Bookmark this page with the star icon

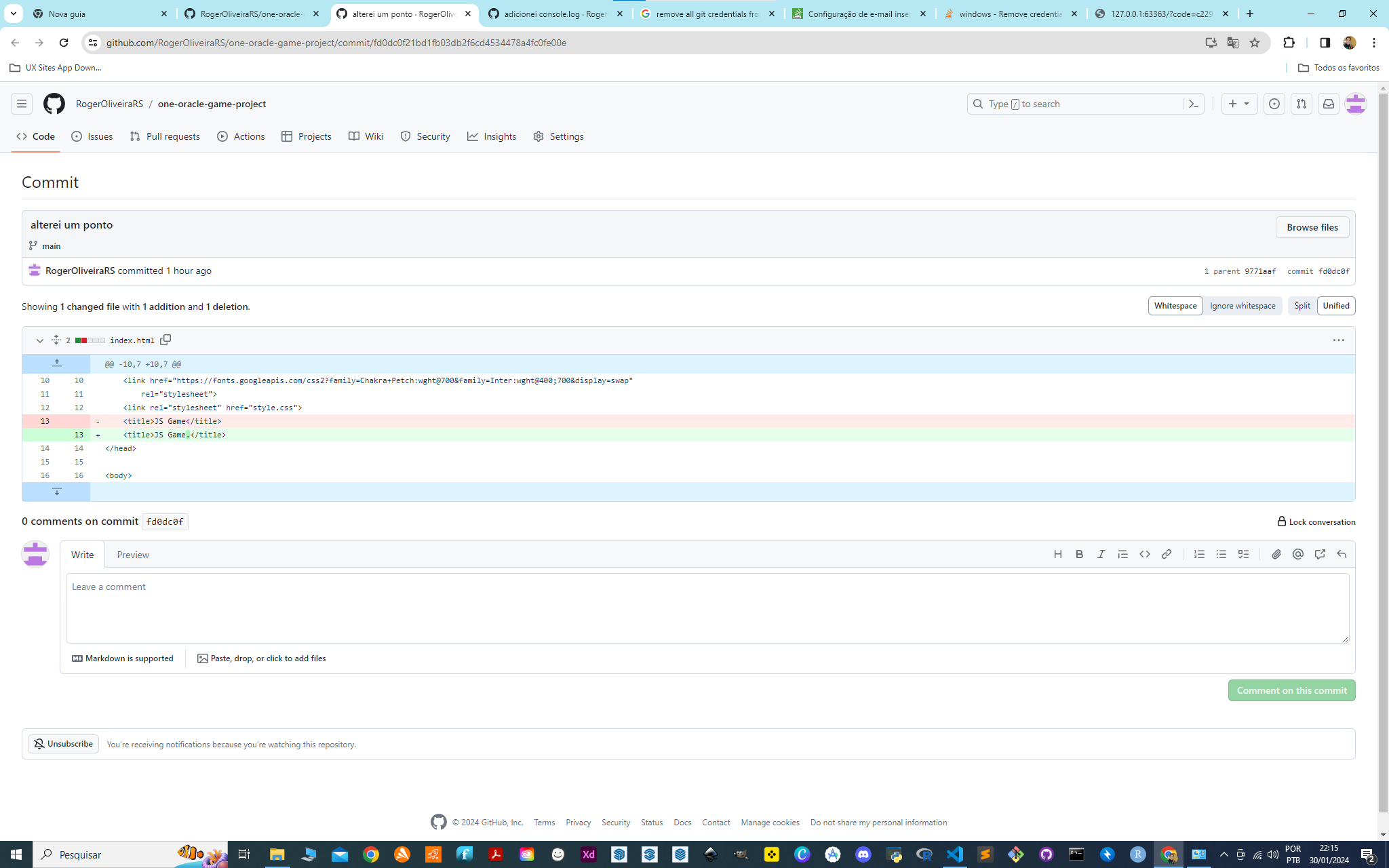[1255, 43]
